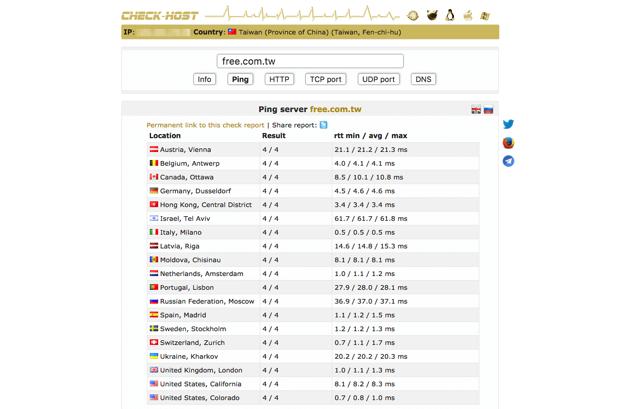Open the Firefox add-on icon

(x=508, y=143)
